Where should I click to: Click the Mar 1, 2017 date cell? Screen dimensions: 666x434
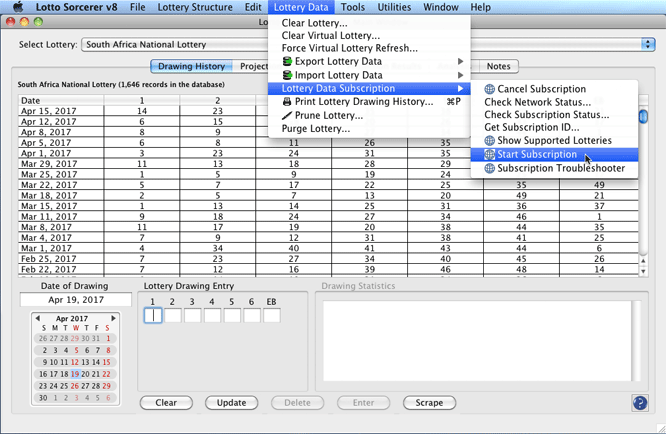tap(61, 248)
